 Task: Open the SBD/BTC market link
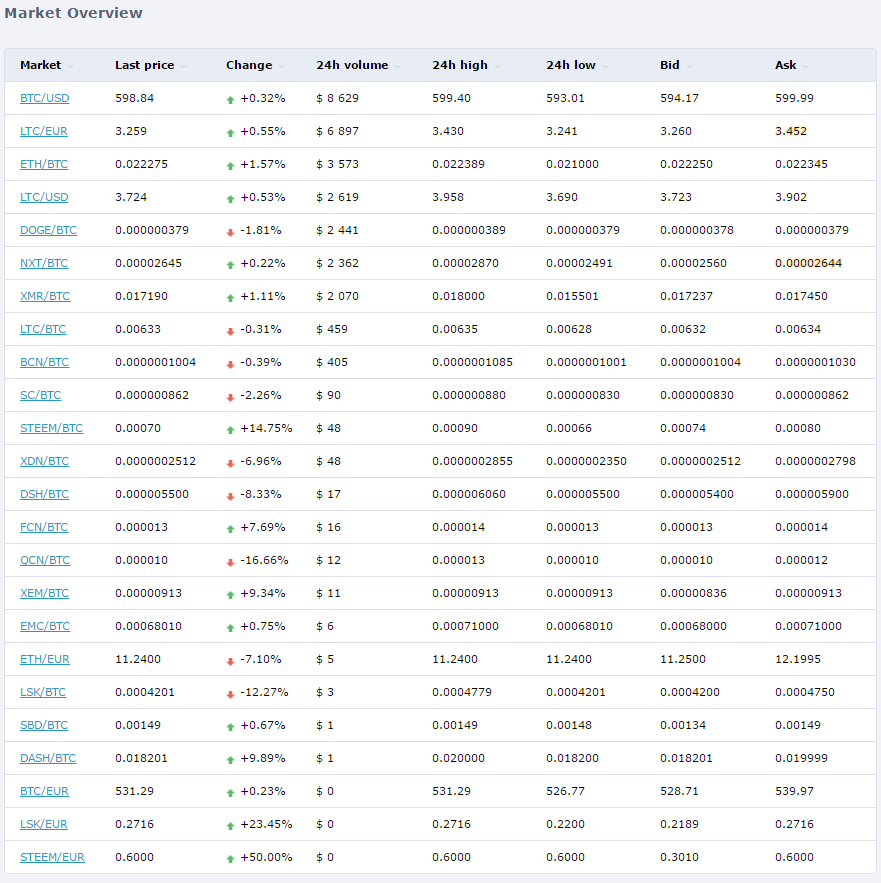click(44, 725)
